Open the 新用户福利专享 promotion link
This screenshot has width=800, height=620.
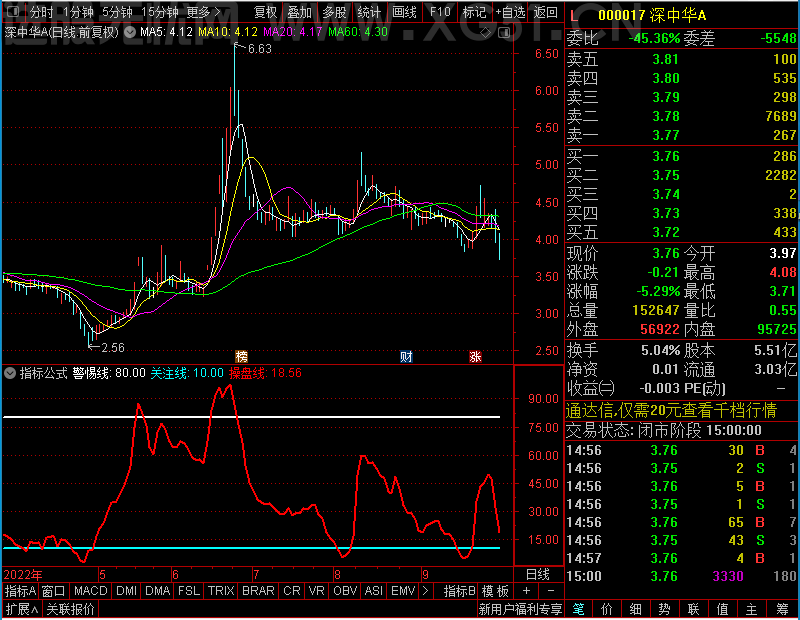(520, 609)
